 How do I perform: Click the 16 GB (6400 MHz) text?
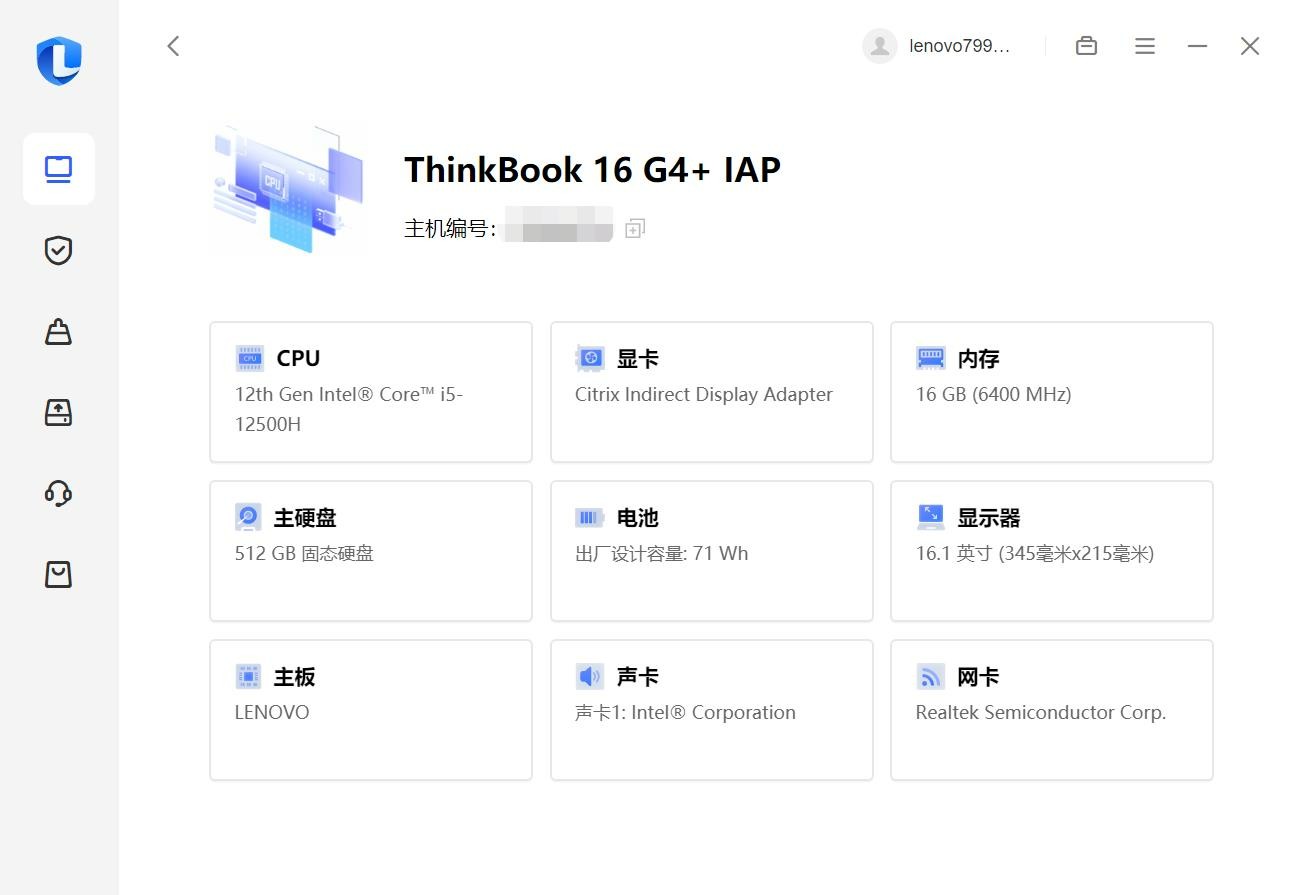coord(993,394)
